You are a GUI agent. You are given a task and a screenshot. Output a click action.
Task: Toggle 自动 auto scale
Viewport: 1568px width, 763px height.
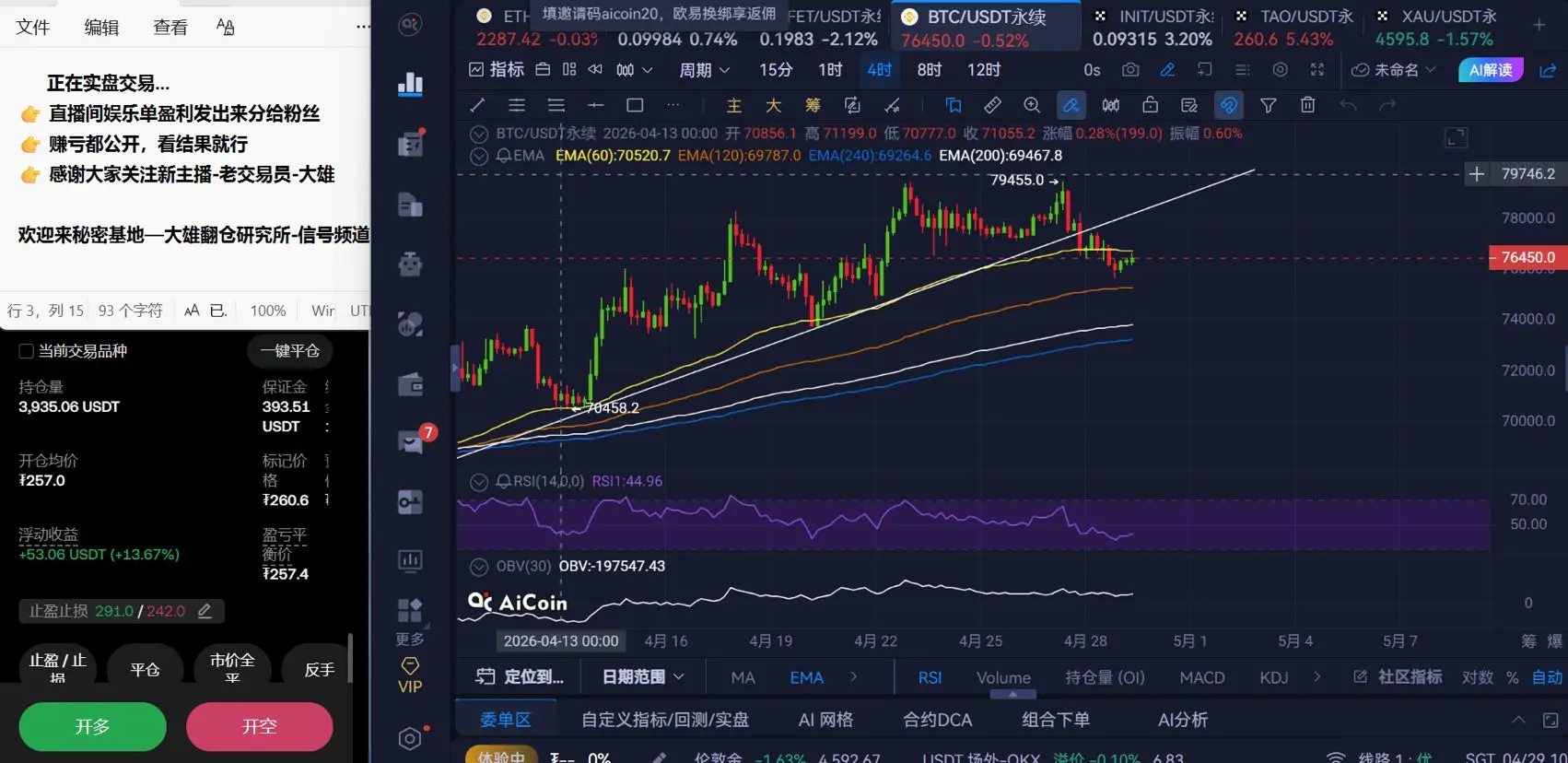[x=1547, y=677]
